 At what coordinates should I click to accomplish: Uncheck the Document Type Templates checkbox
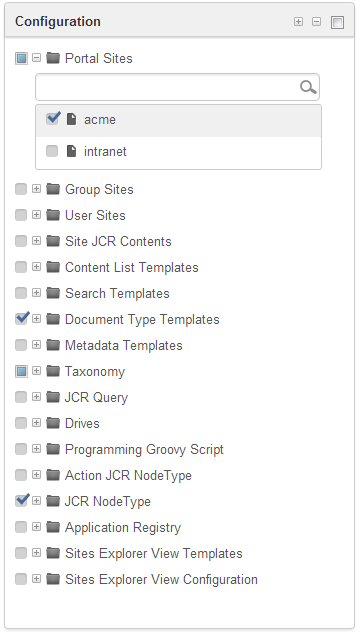pyautogui.click(x=22, y=319)
